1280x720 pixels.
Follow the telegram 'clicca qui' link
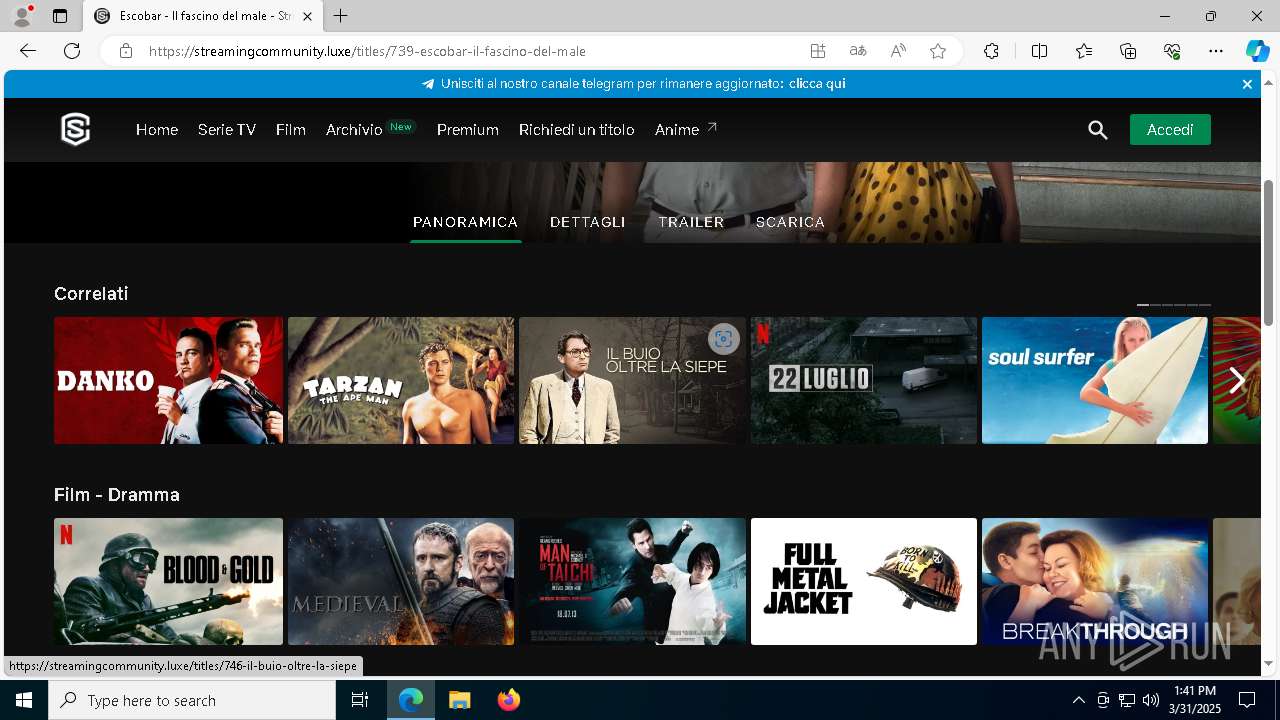click(817, 84)
